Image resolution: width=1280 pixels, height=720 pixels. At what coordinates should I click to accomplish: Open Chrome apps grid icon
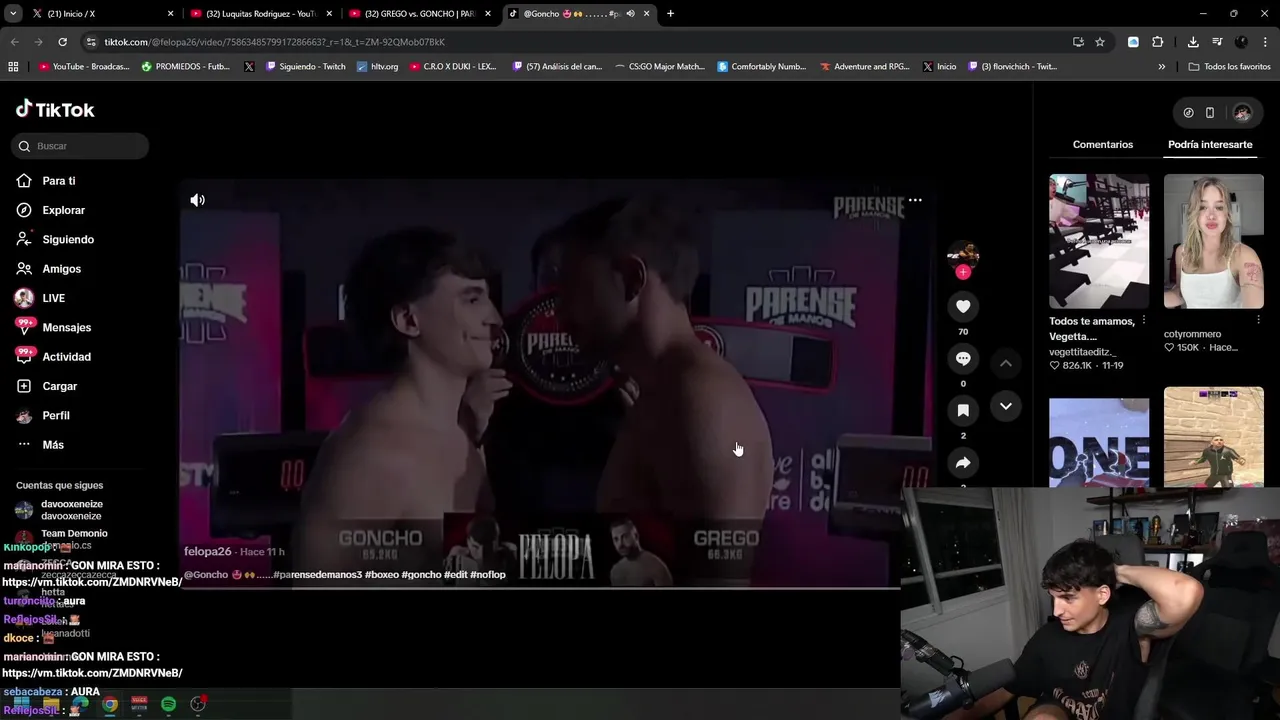13,67
